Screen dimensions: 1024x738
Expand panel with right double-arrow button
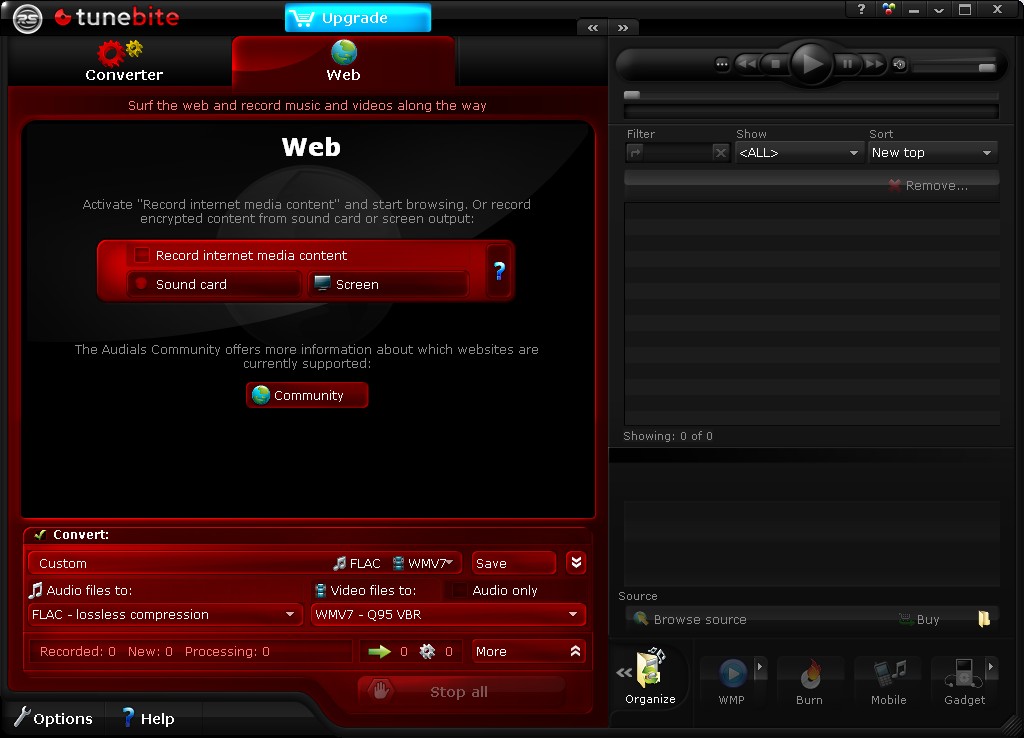(x=623, y=27)
